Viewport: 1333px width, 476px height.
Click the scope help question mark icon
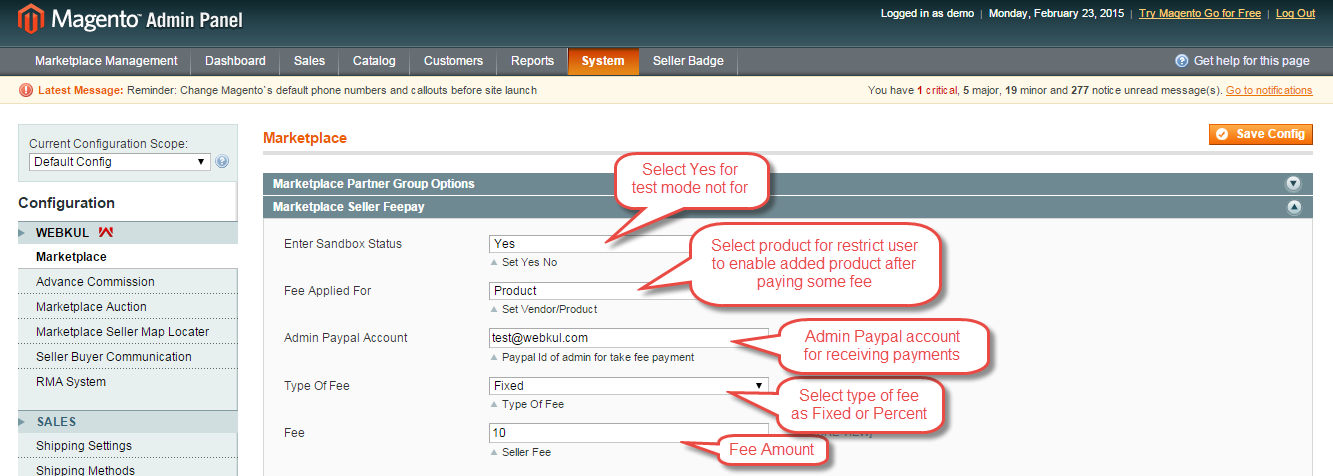222,161
